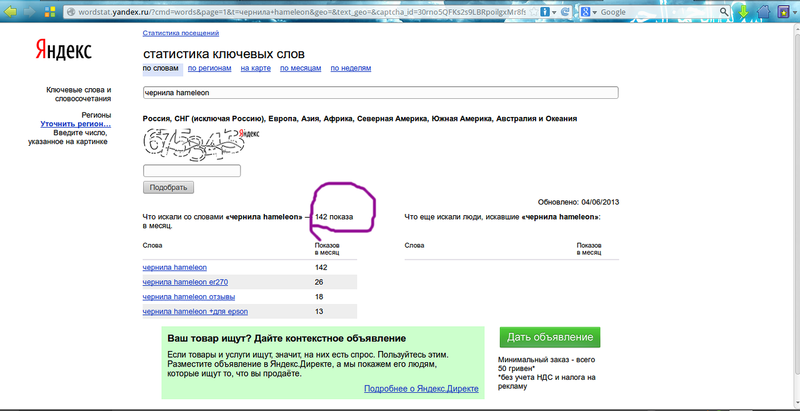The width and height of the screenshot is (800, 411).
Task: Click the site identity globe icon in the address bar
Action: pos(71,12)
